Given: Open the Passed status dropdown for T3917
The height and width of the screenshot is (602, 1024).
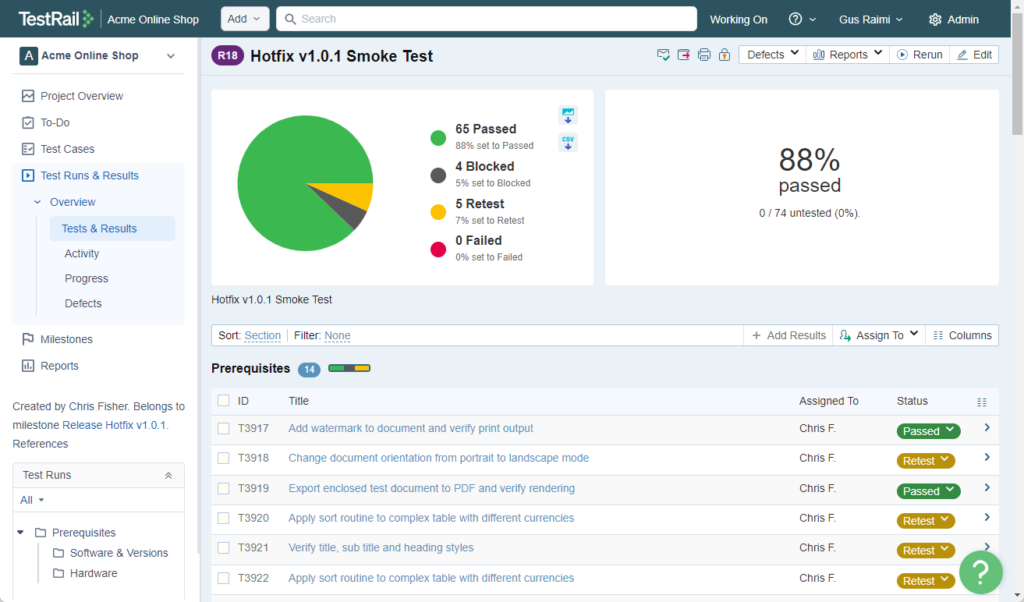Looking at the screenshot, I should [927, 431].
